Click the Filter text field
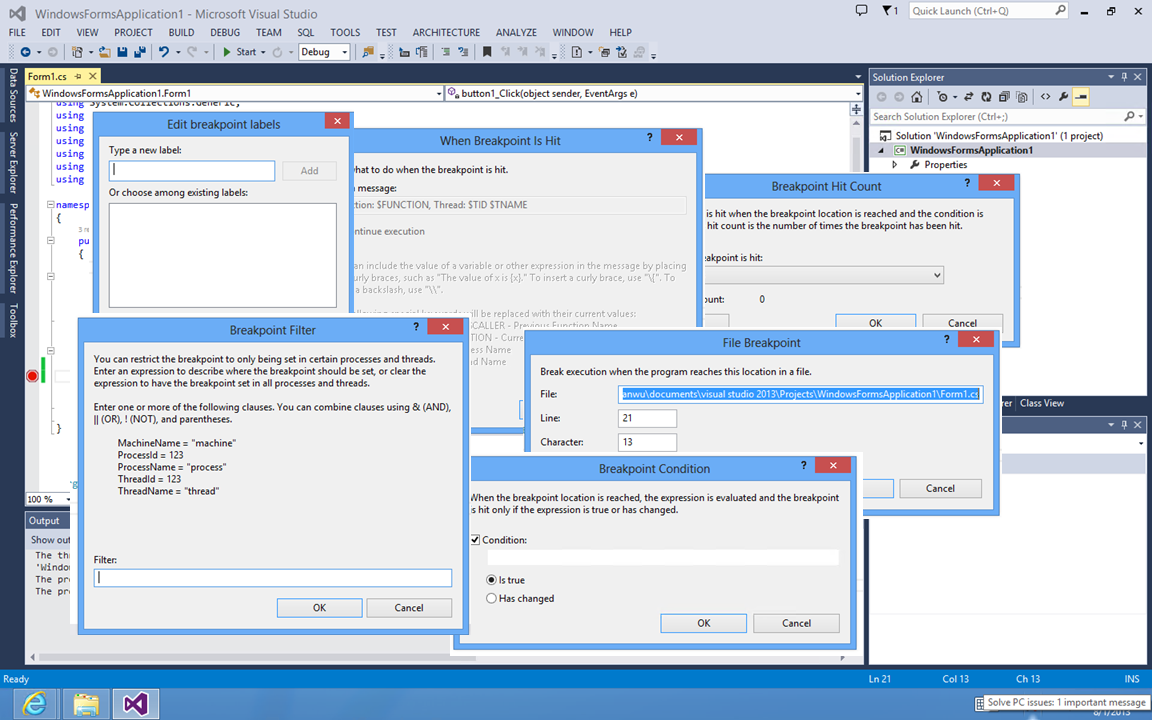This screenshot has width=1152, height=720. point(273,578)
